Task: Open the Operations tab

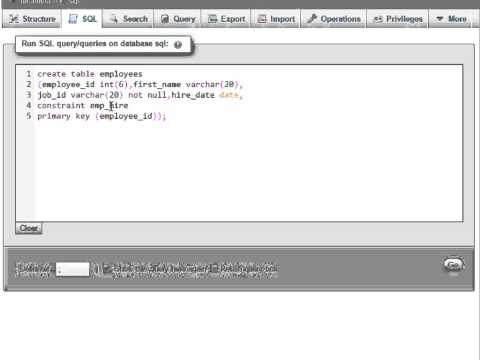Action: [333, 19]
